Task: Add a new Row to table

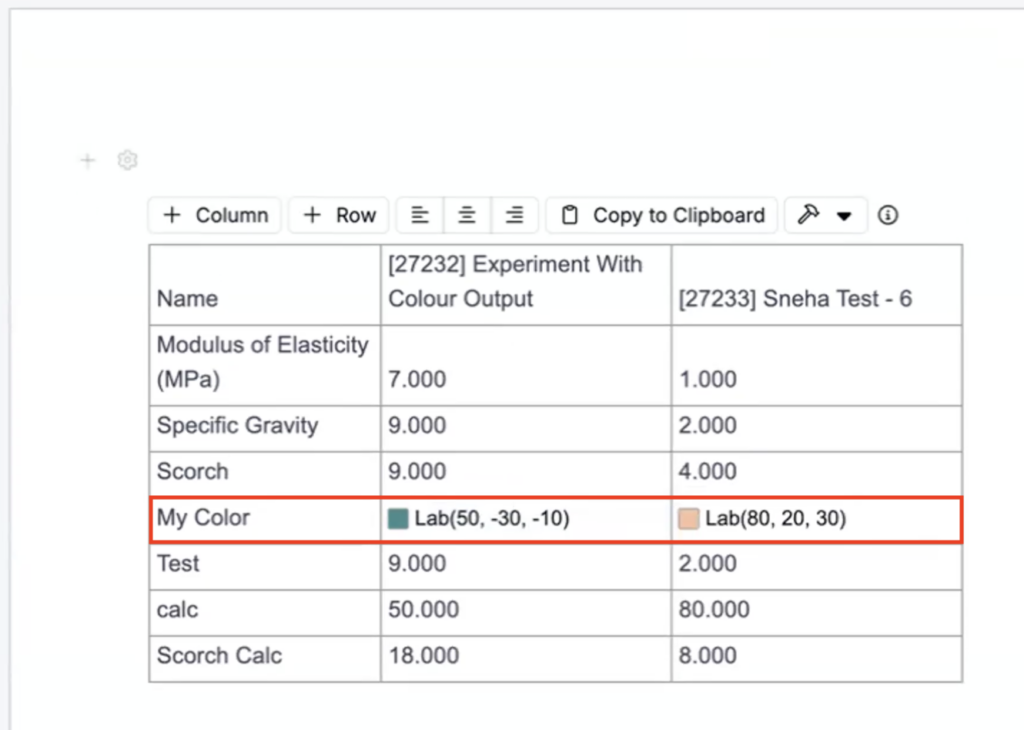Action: tap(339, 215)
